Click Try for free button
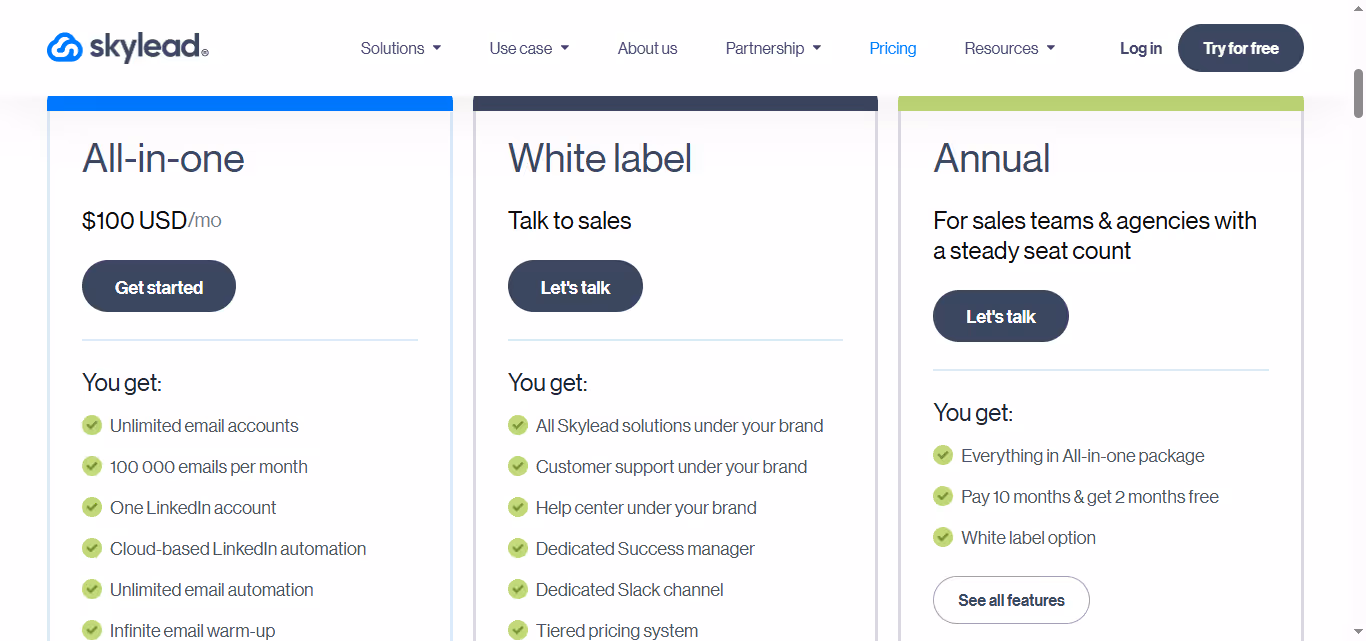This screenshot has width=1366, height=641. pyautogui.click(x=1240, y=47)
